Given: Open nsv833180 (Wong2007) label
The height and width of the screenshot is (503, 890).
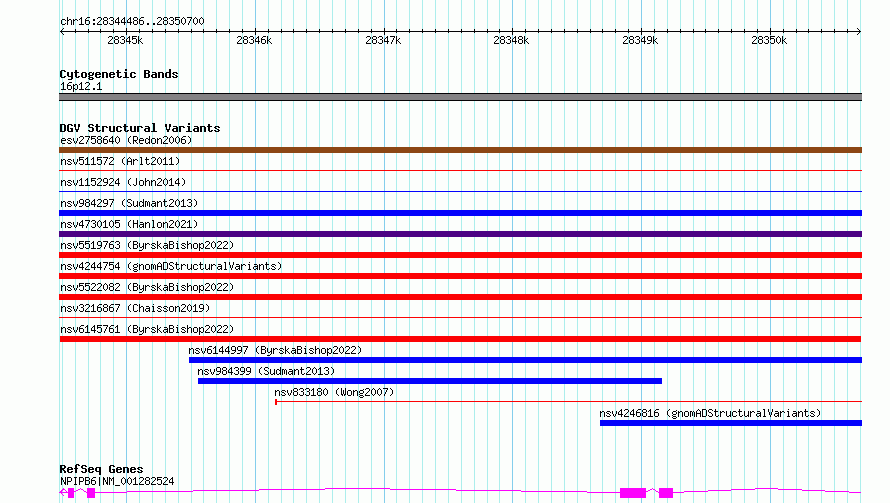Looking at the screenshot, I should 334,392.
